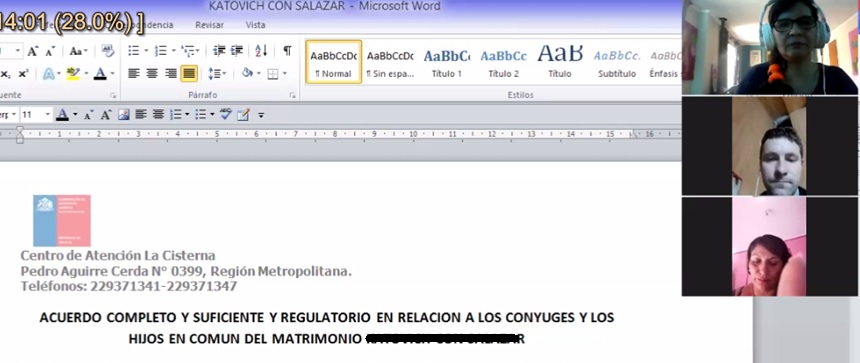Expand the numbering style dropdown arrow in the ribbon
Image resolution: width=860 pixels, height=363 pixels.
click(173, 51)
